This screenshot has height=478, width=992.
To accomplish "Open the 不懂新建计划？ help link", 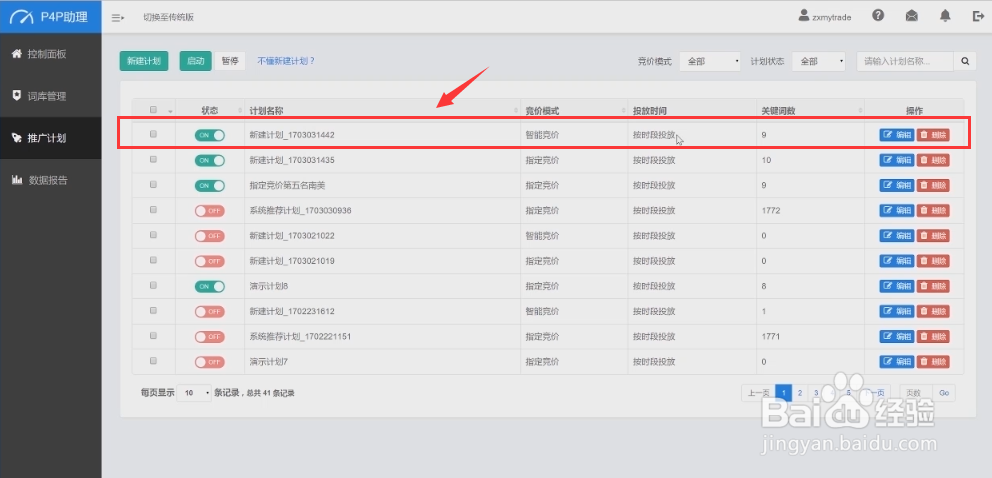I will (286, 61).
